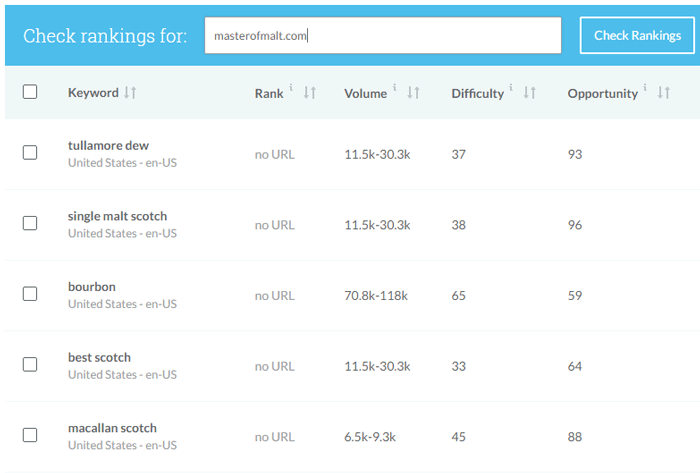The width and height of the screenshot is (700, 473).
Task: Sort table by Opportunity column arrows
Action: [x=663, y=93]
